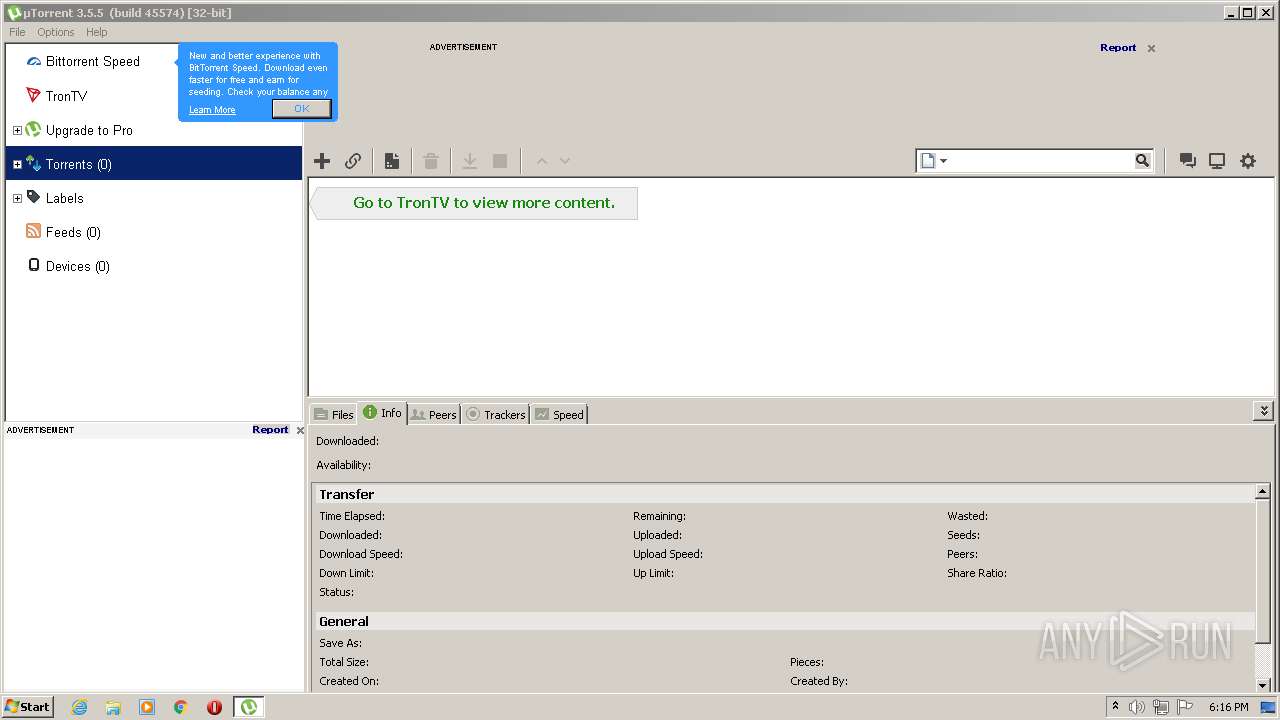
Task: Click the uTorrent taskbar button
Action: [x=248, y=707]
